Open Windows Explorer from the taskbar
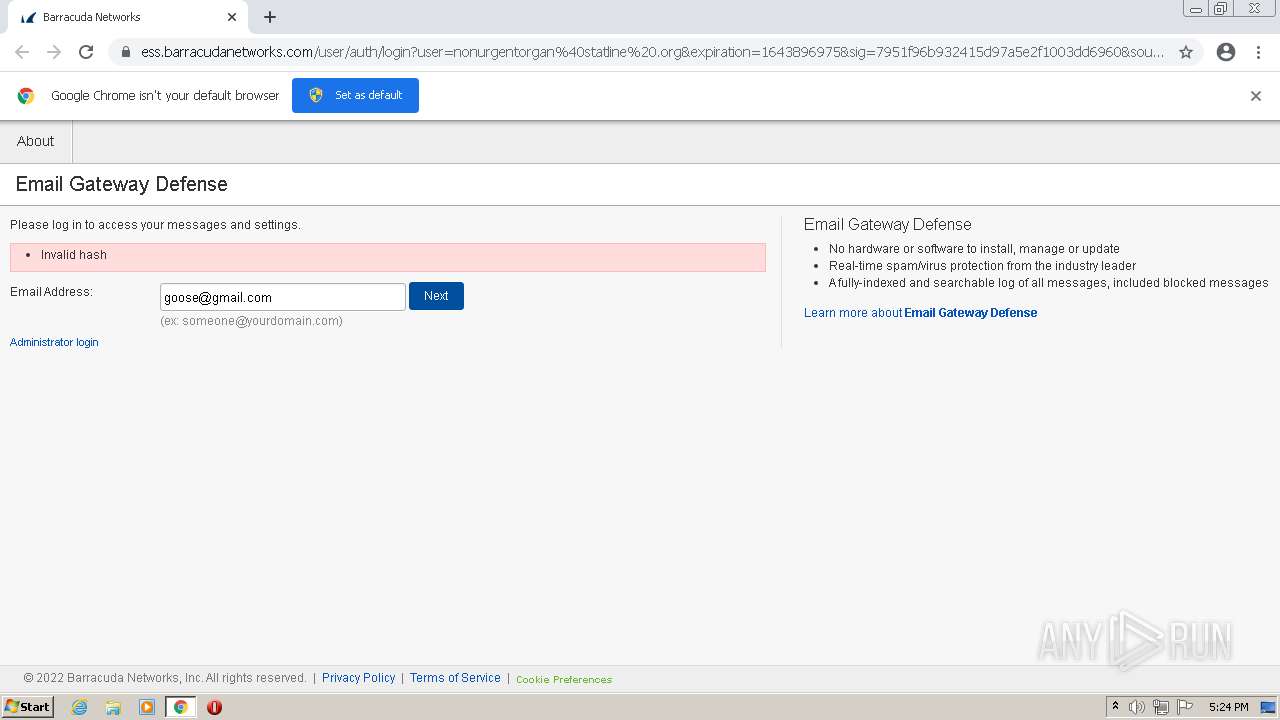Screen dimensions: 1280x720 point(113,707)
